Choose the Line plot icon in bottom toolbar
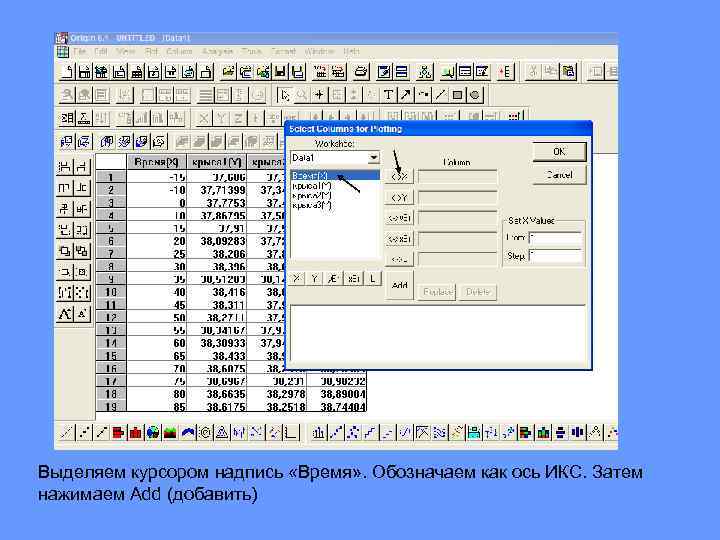The height and width of the screenshot is (540, 720). (67, 433)
